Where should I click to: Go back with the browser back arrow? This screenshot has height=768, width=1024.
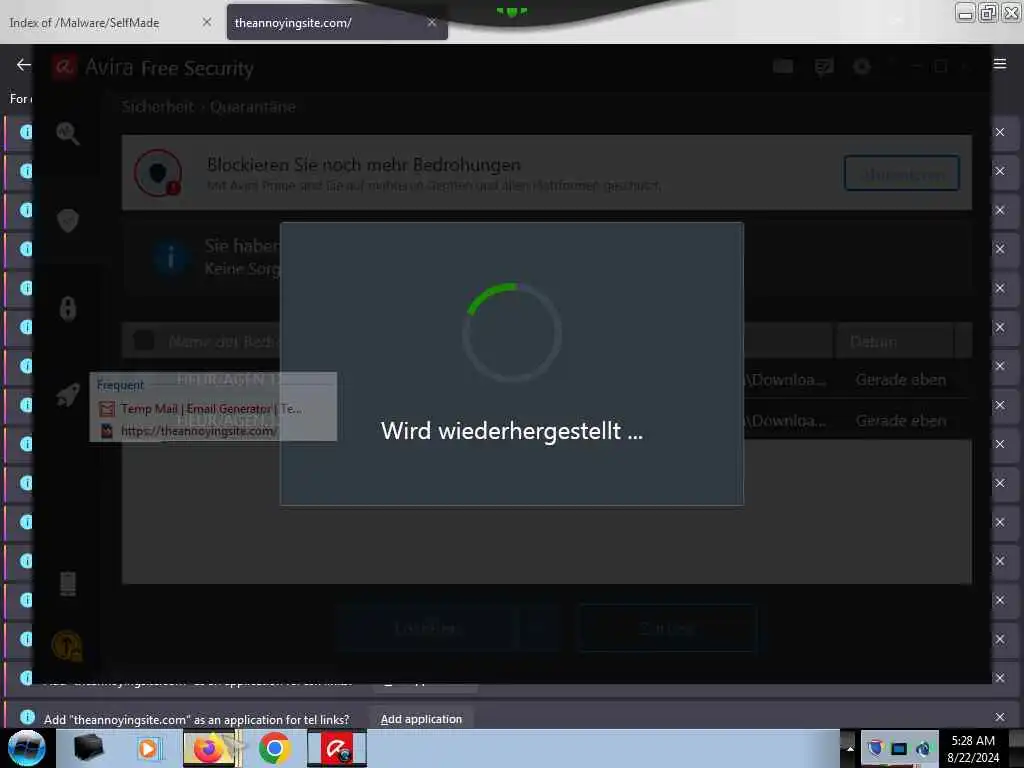tap(24, 65)
